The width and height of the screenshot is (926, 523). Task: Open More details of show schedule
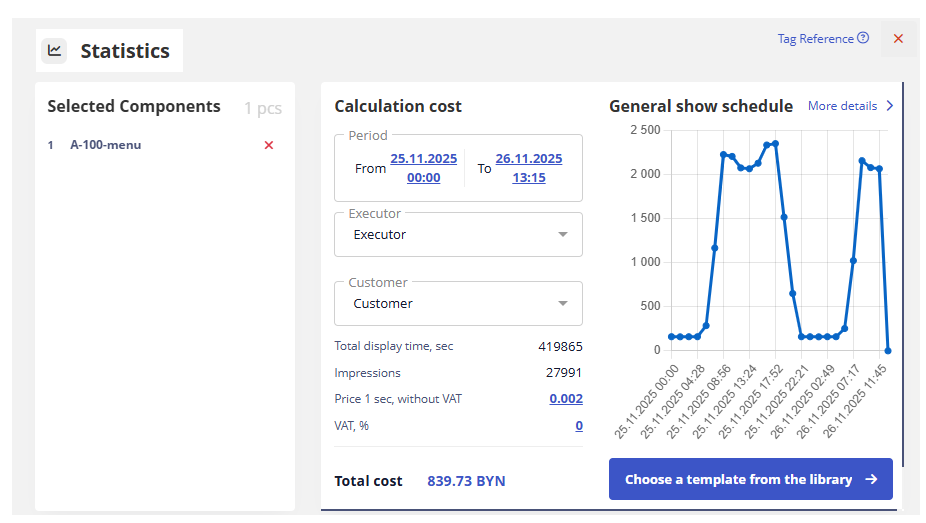tap(842, 106)
